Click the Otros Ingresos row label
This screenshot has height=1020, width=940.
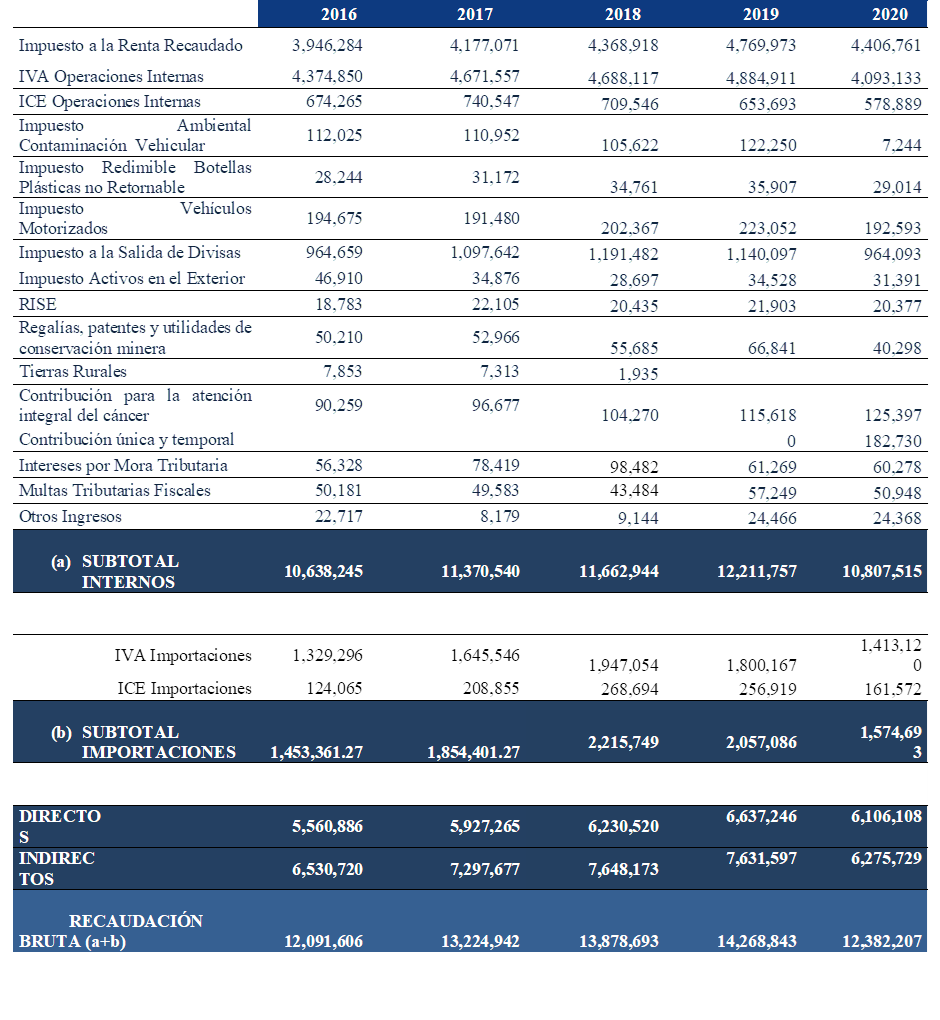coord(70,517)
